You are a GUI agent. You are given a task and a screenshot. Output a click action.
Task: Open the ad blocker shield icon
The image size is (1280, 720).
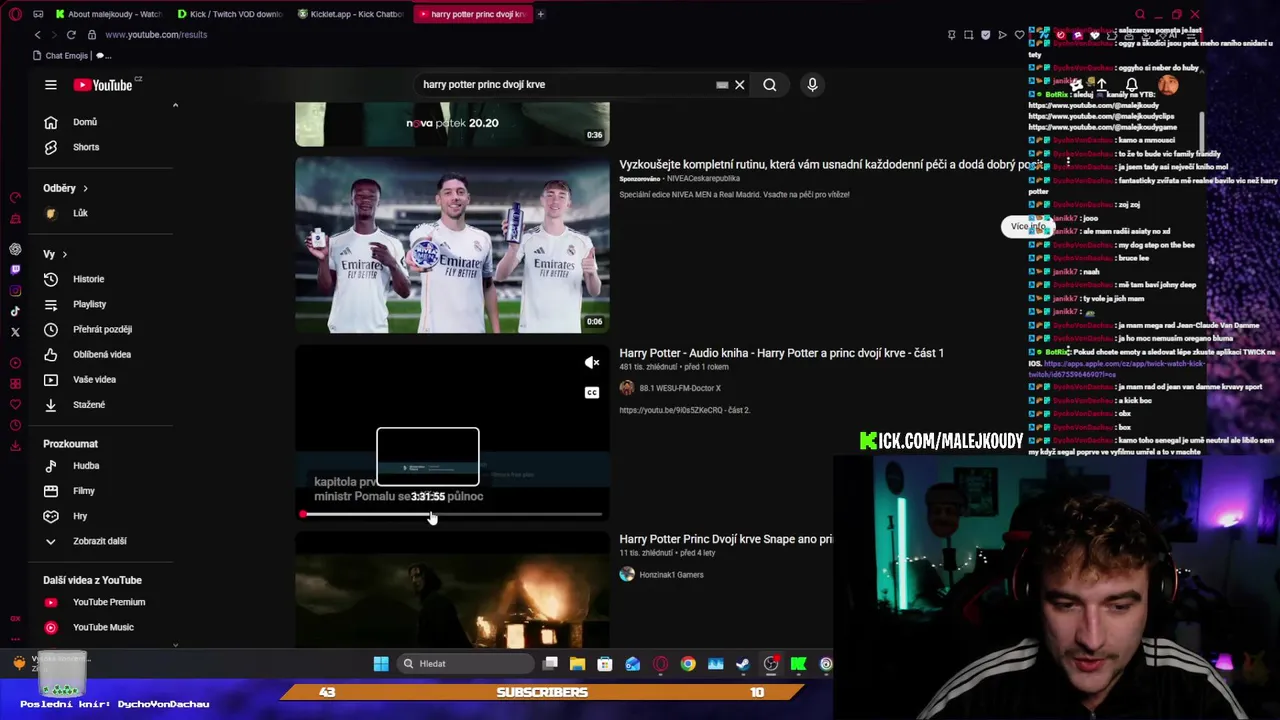tap(985, 35)
